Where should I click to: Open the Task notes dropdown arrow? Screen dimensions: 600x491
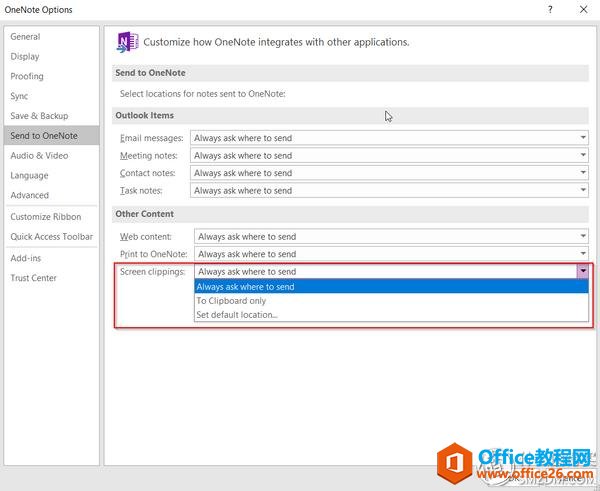tap(583, 191)
